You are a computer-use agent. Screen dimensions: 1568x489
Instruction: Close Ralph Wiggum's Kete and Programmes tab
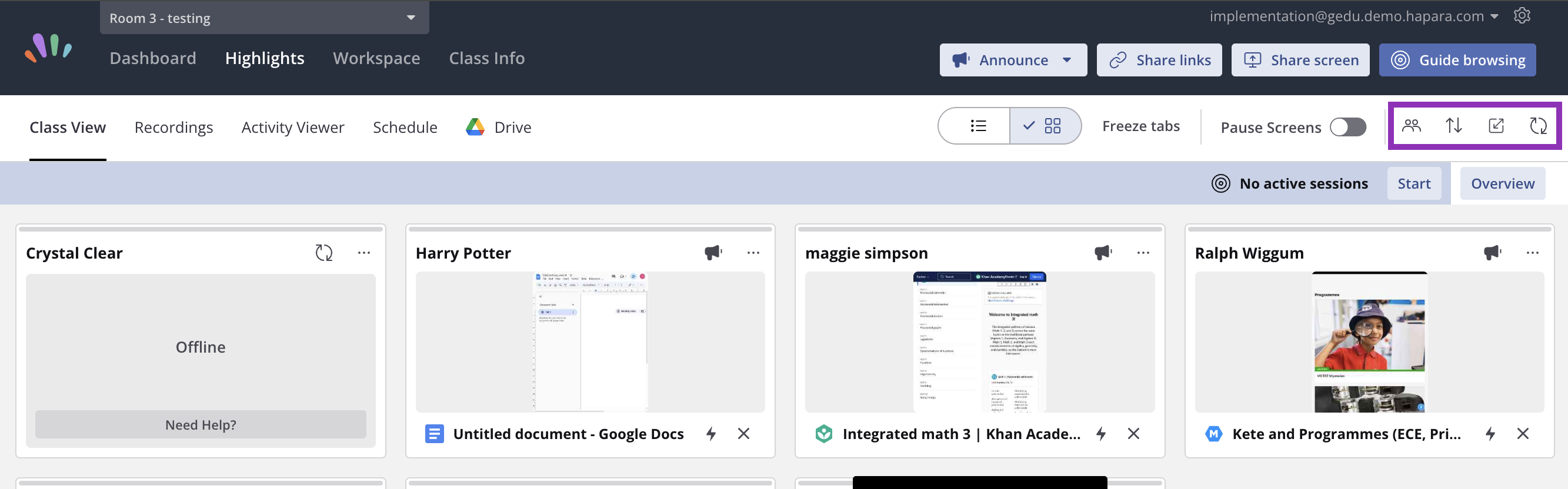click(x=1523, y=434)
